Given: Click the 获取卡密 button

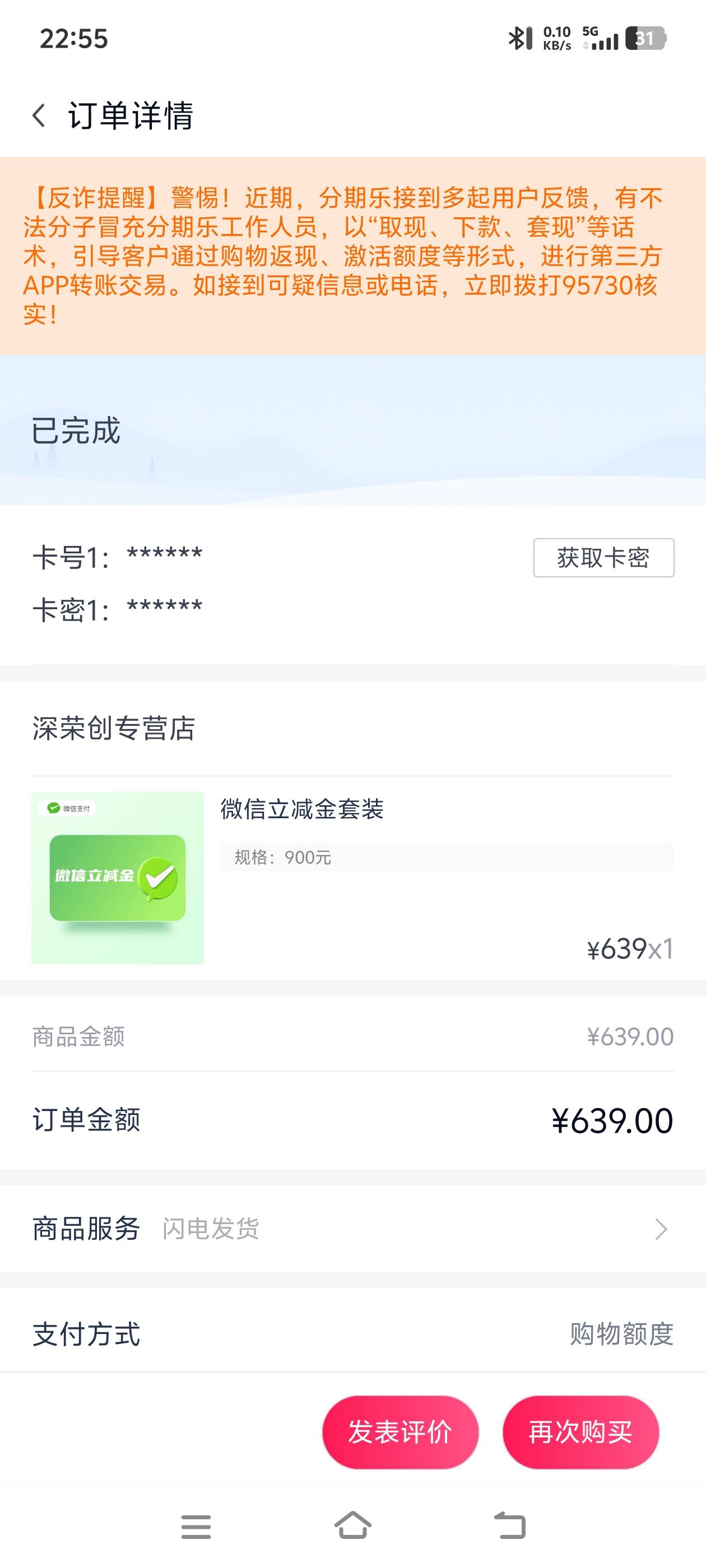Looking at the screenshot, I should tap(603, 558).
